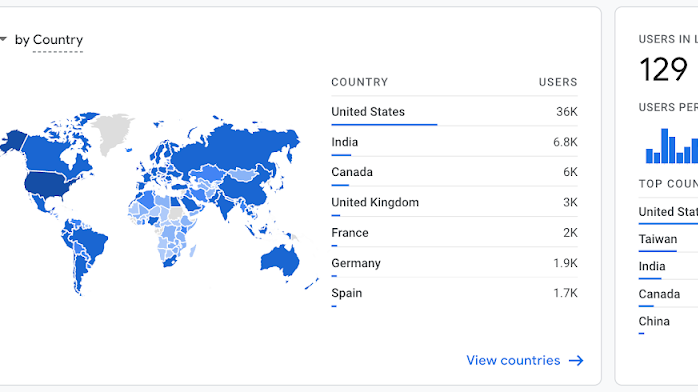Select Taiwan in the realtime top countries list
Image resolution: width=698 pixels, height=392 pixels.
click(x=658, y=239)
